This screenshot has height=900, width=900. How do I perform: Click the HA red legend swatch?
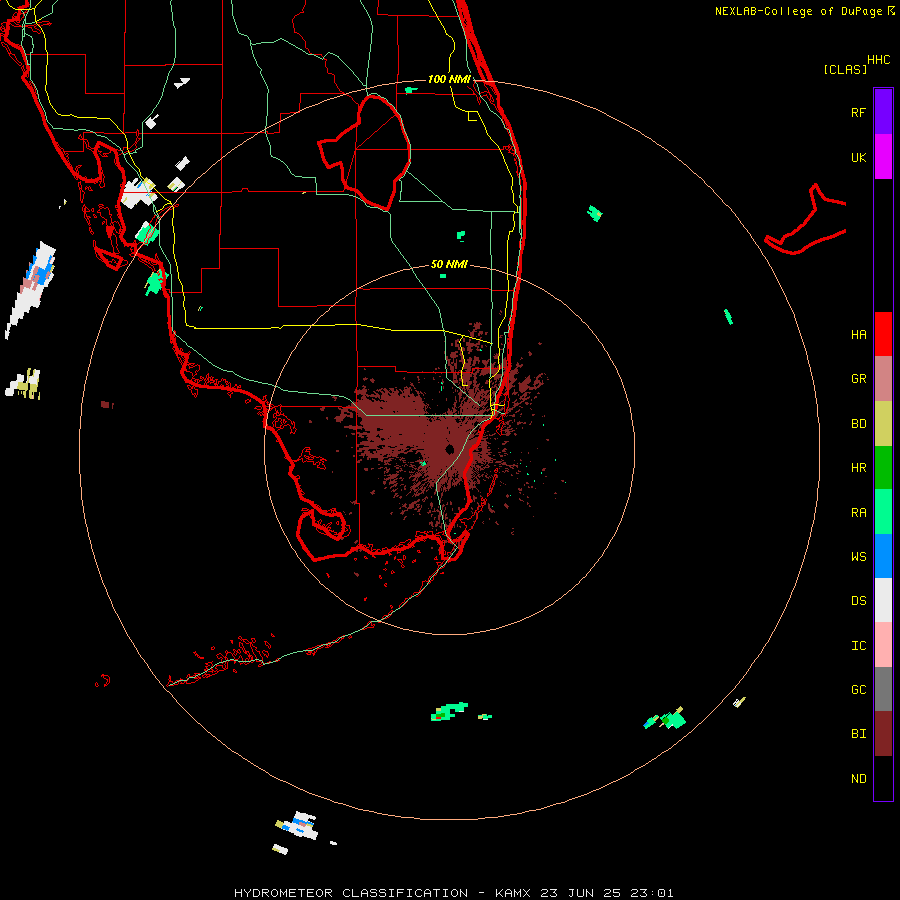point(883,334)
